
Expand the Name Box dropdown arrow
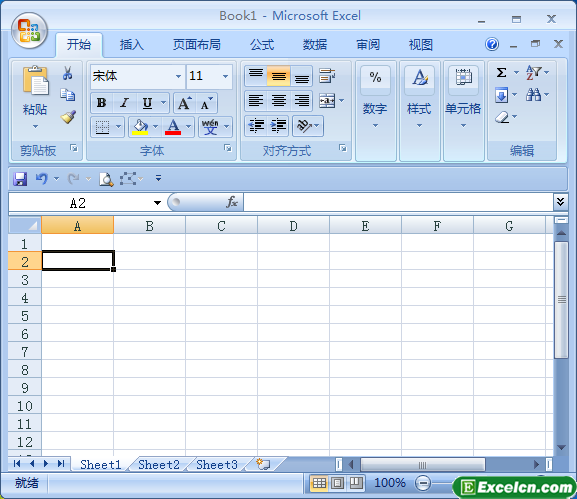(x=157, y=203)
